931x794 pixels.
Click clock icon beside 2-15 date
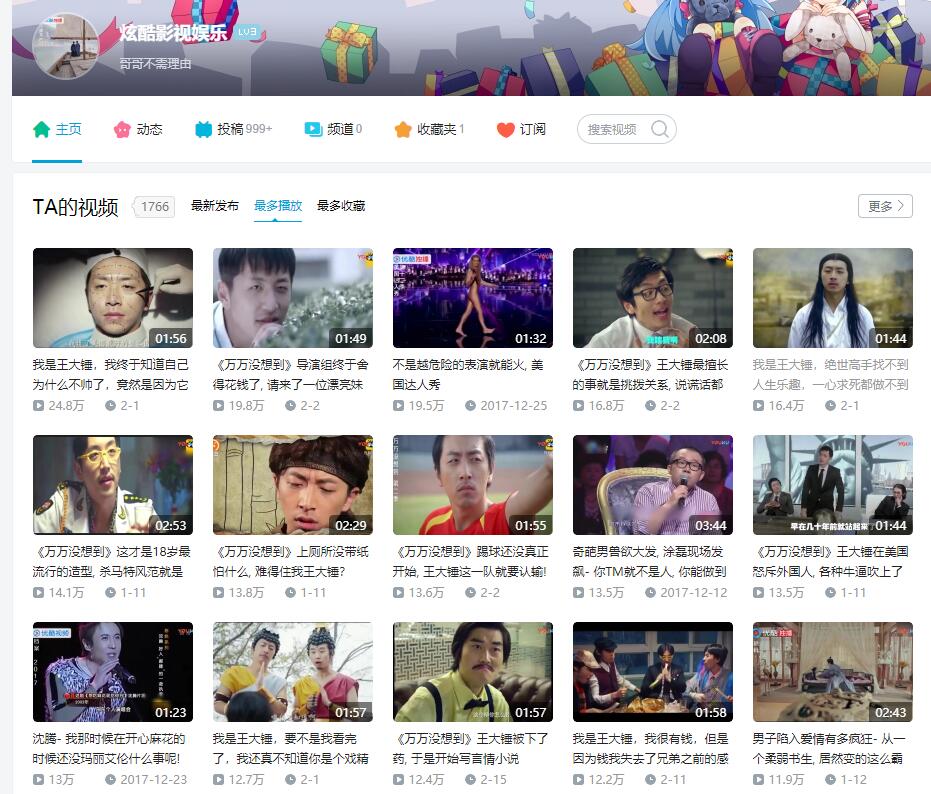coord(470,780)
